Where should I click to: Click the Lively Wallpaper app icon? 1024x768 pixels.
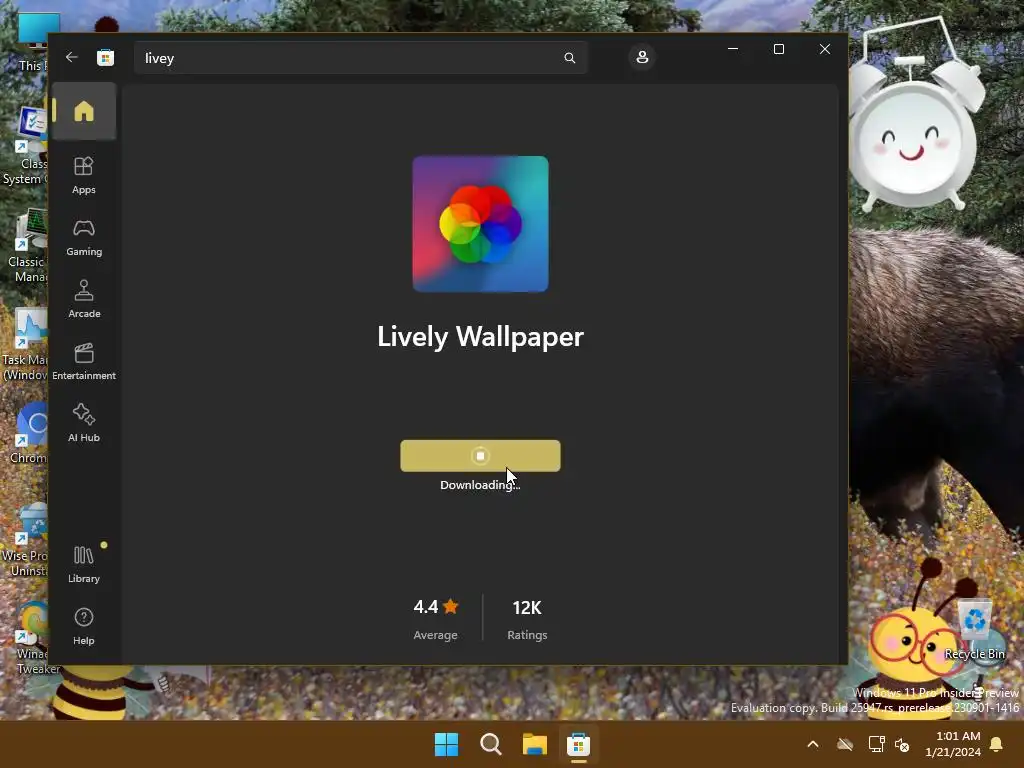[x=480, y=224]
